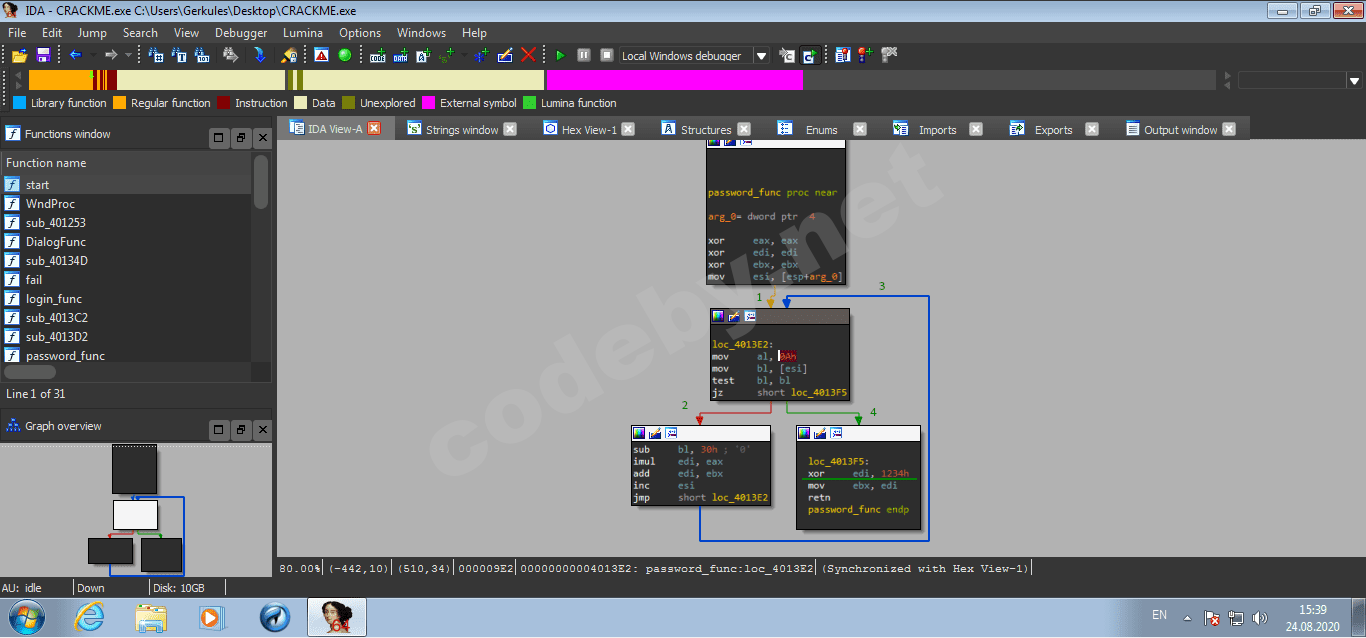Click the green sphere toolbar icon
The width and height of the screenshot is (1366, 638).
[345, 55]
